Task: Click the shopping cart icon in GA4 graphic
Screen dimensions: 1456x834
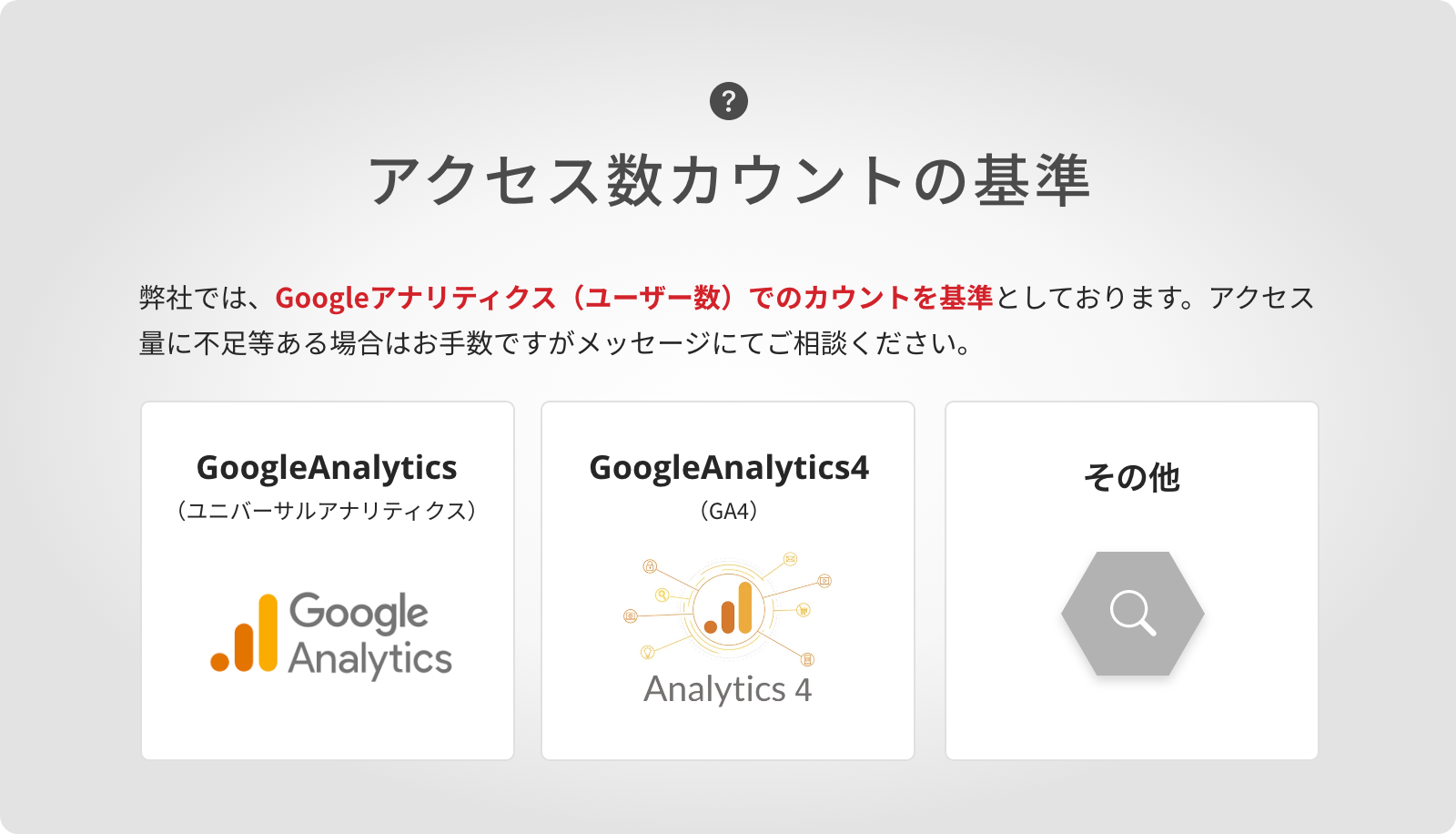Action: 803,610
